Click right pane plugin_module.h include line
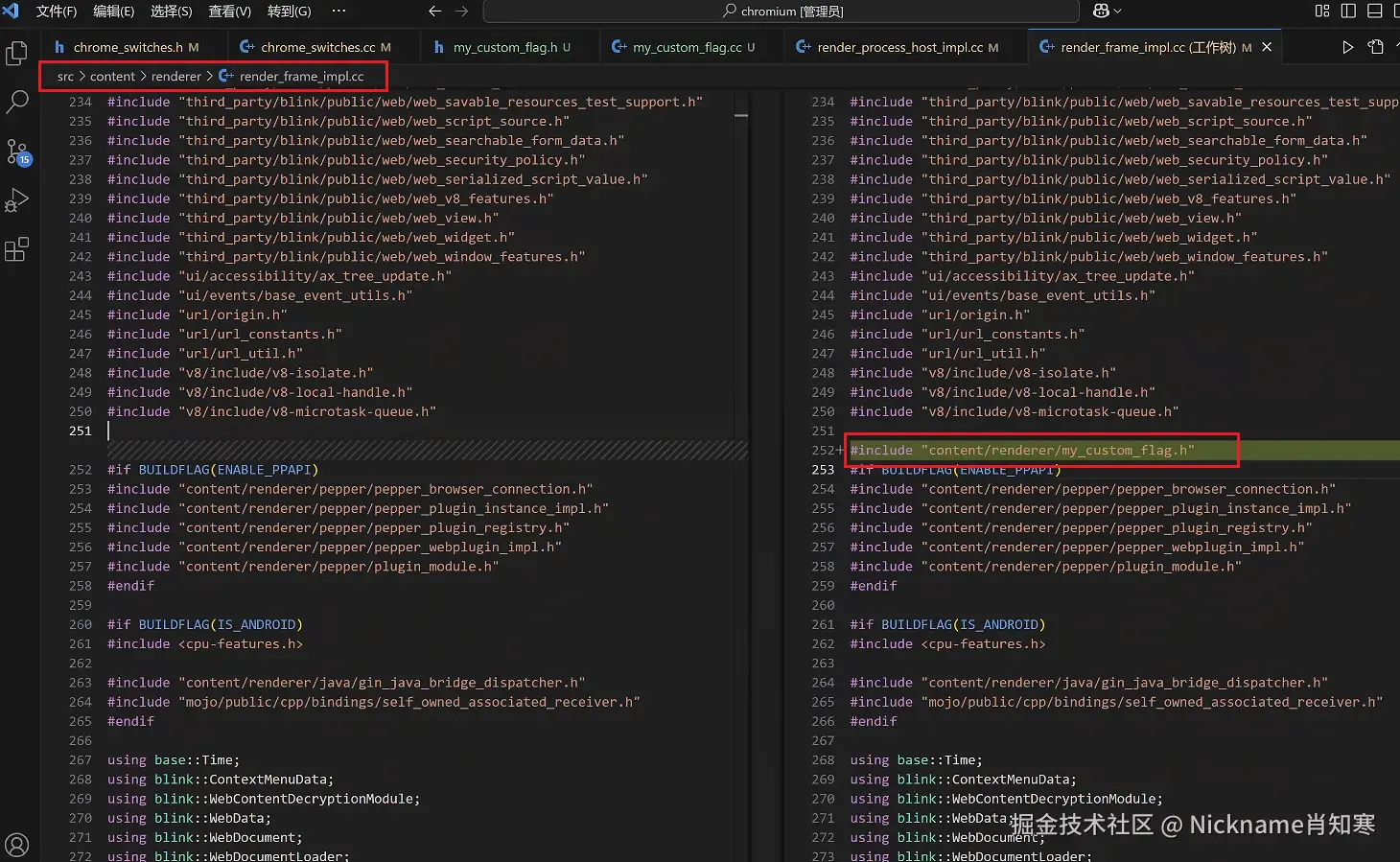Image resolution: width=1400 pixels, height=862 pixels. [x=1045, y=567]
